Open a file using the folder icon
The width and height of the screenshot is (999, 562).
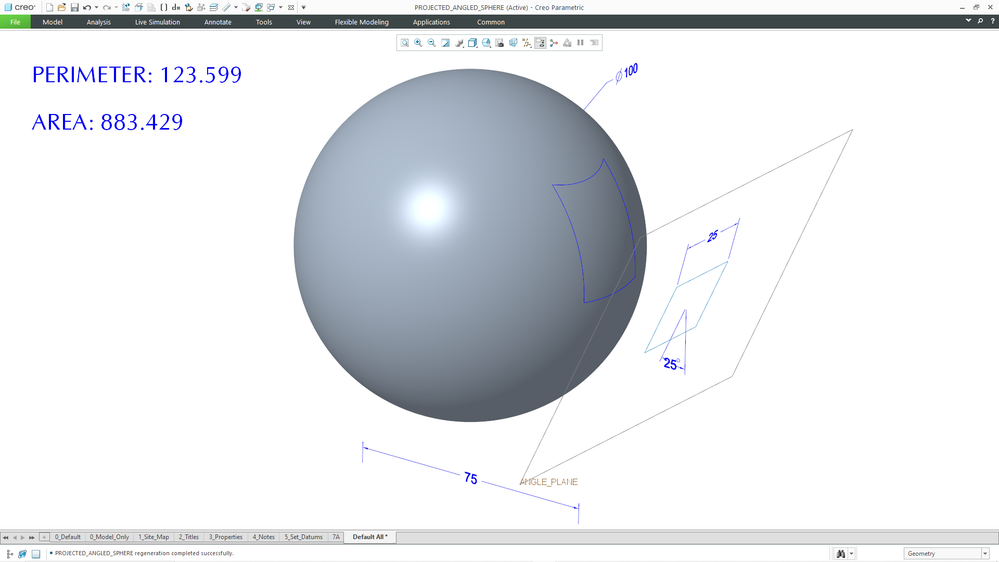point(62,8)
